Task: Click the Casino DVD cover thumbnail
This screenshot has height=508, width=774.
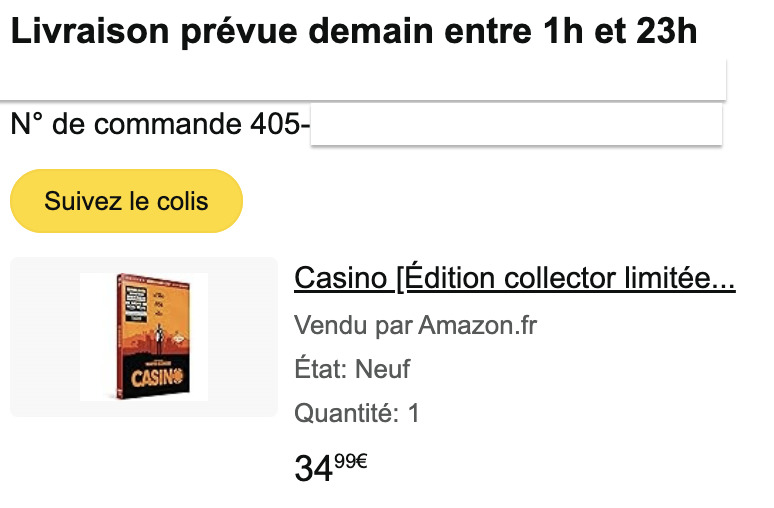Action: click(x=144, y=336)
